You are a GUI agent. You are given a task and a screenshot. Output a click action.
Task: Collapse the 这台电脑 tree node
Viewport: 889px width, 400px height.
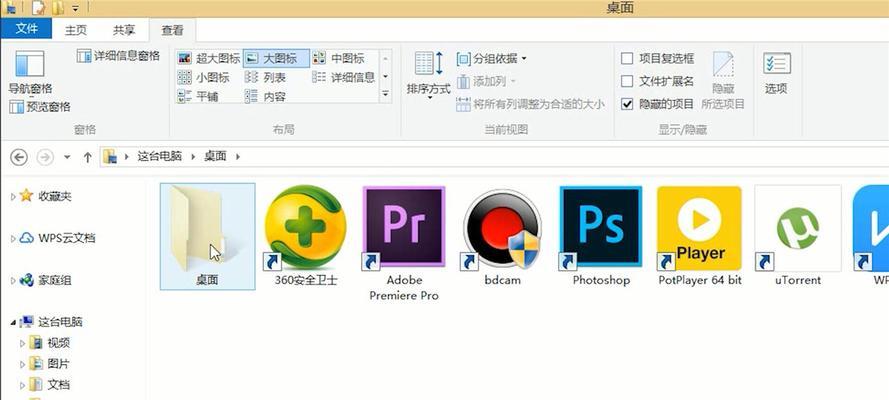(x=13, y=322)
